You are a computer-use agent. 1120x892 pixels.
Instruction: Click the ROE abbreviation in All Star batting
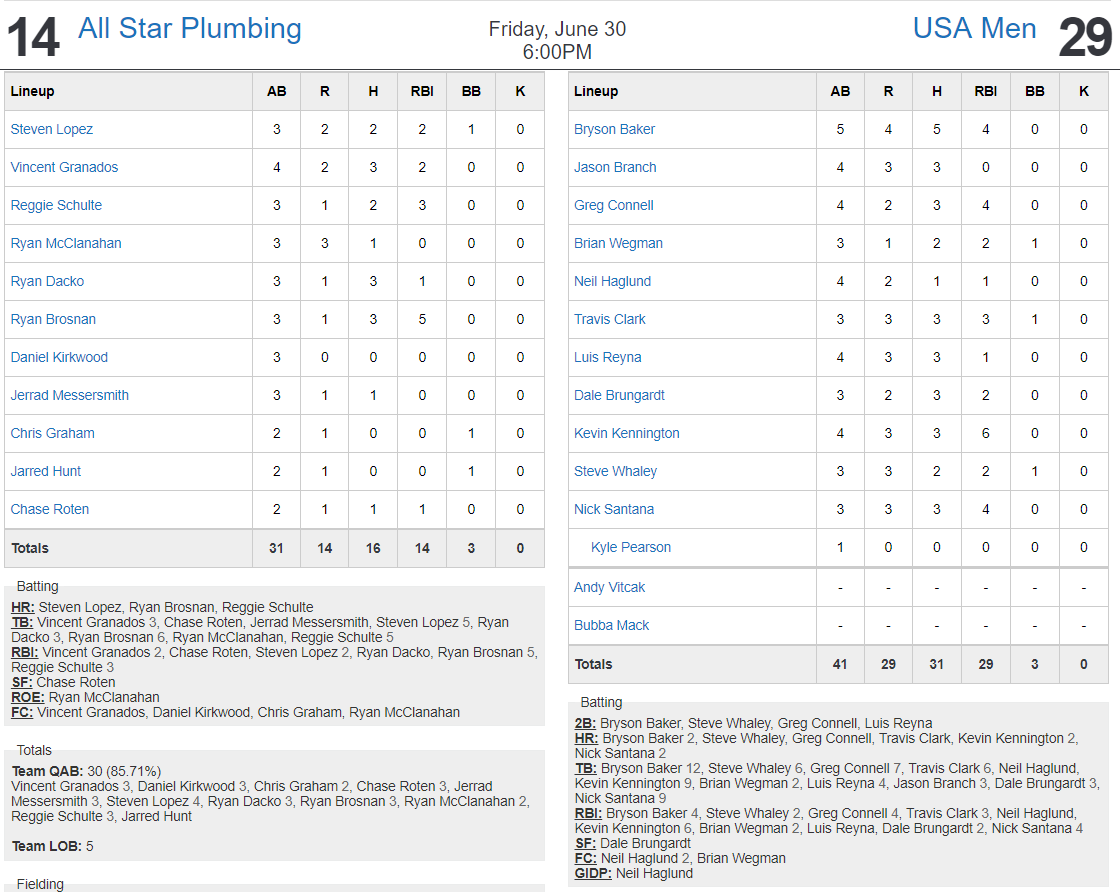28,697
